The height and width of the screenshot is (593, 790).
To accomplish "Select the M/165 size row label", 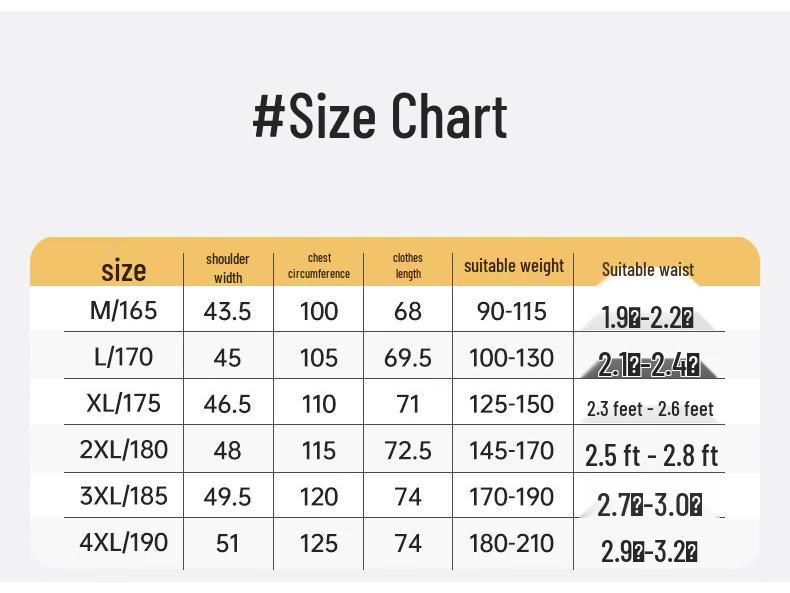I will (124, 311).
